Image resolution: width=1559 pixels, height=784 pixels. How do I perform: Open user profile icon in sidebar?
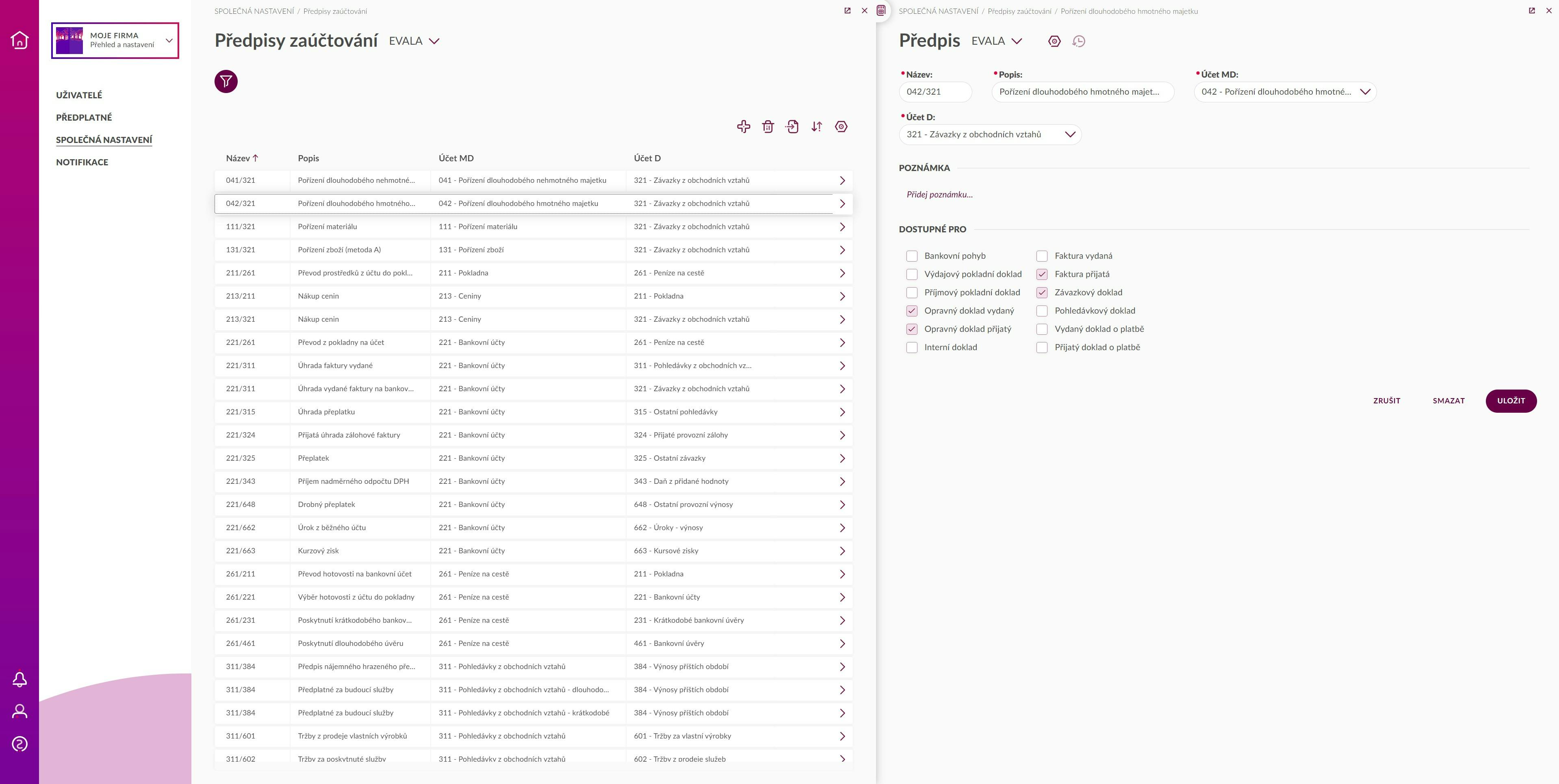(x=20, y=711)
